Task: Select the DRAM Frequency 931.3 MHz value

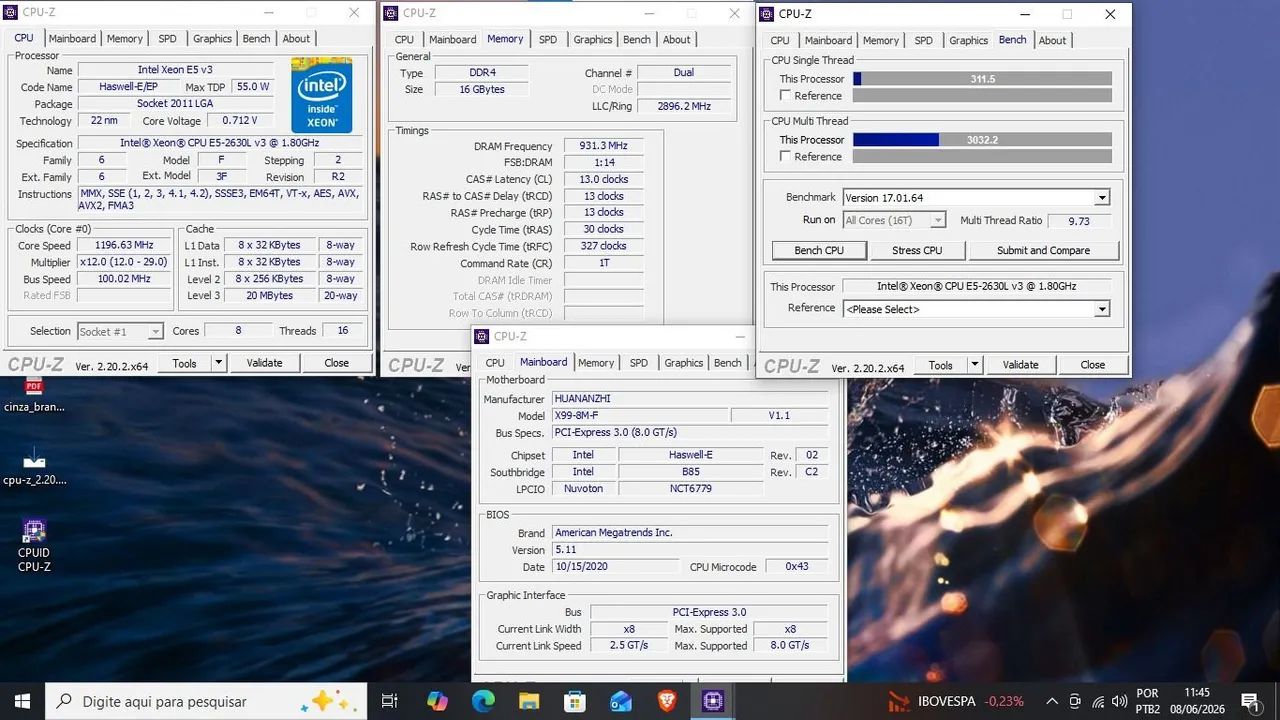Action: (x=602, y=146)
